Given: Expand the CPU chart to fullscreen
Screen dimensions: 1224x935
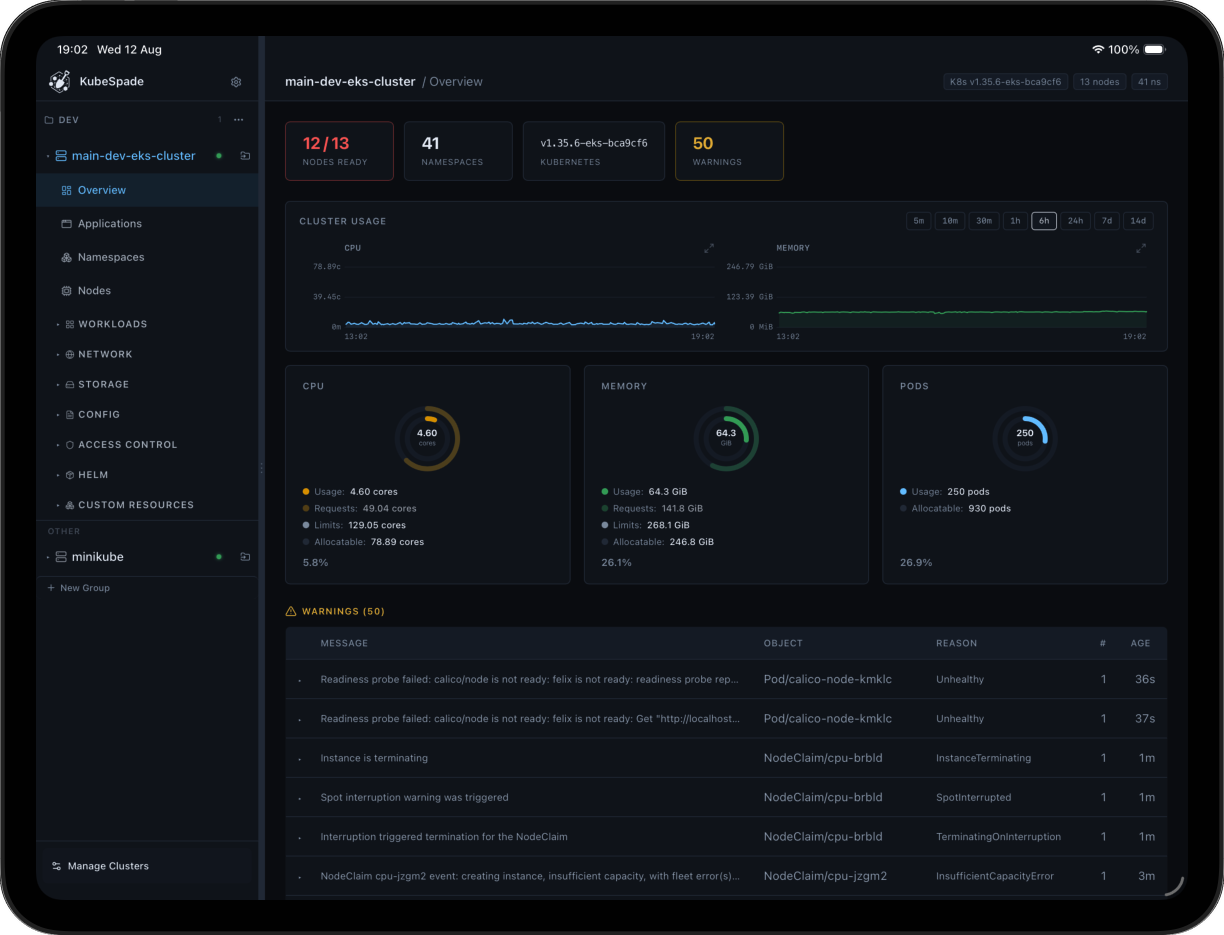Looking at the screenshot, I should point(709,248).
